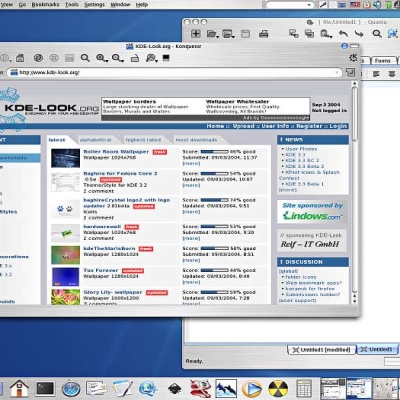Open the Tools menu
The width and height of the screenshot is (400, 400).
pyautogui.click(x=72, y=5)
